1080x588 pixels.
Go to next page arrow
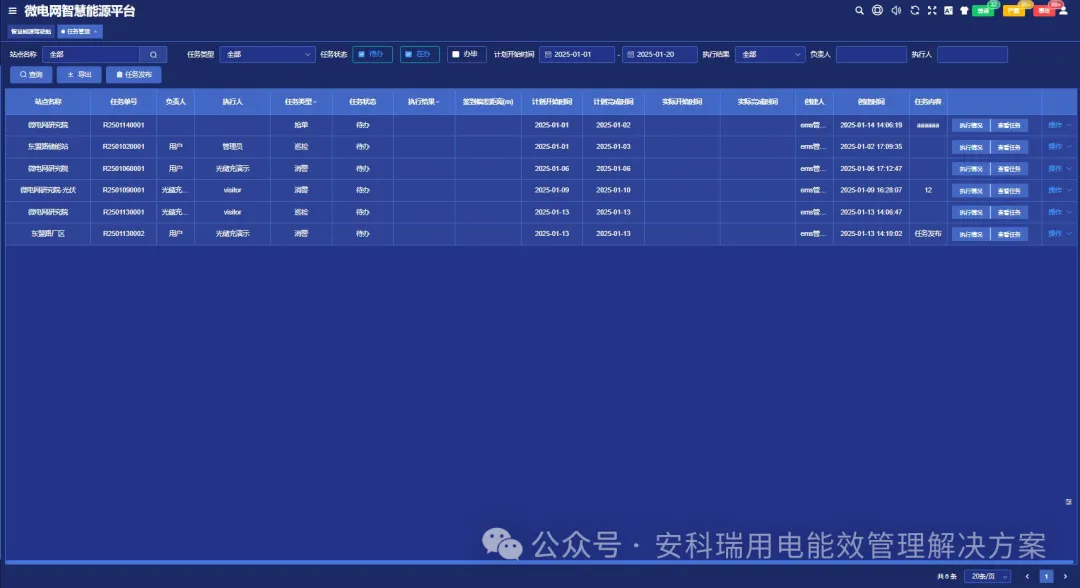tap(1065, 576)
